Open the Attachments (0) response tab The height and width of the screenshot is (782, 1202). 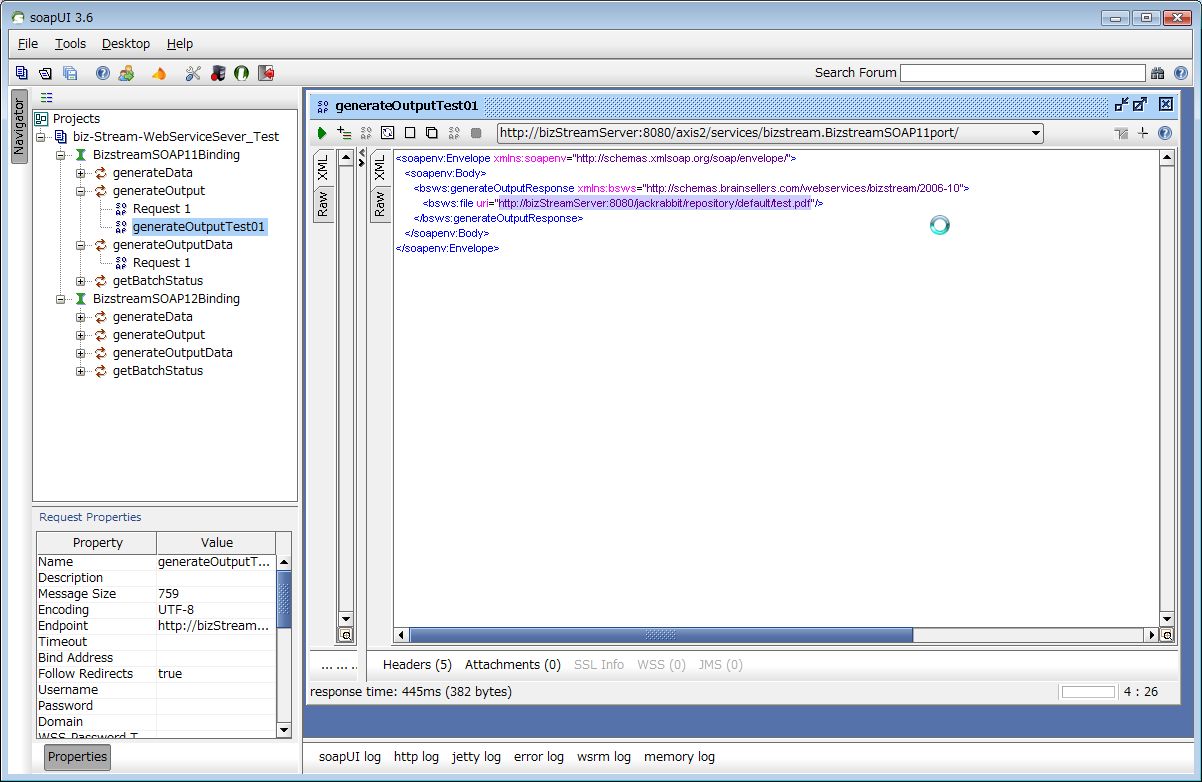513,665
